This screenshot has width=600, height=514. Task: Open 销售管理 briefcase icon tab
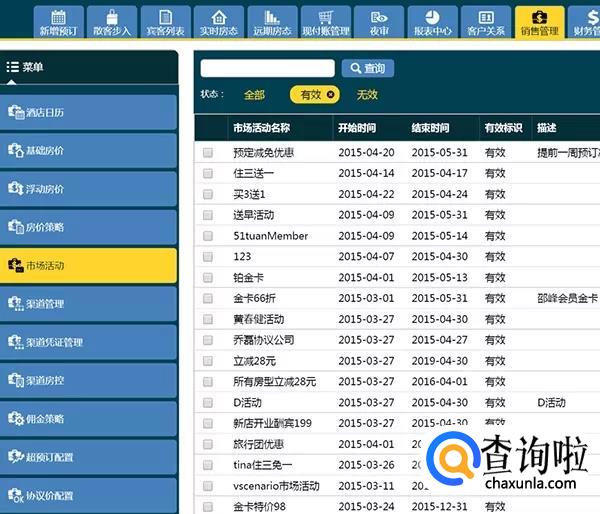tap(540, 22)
